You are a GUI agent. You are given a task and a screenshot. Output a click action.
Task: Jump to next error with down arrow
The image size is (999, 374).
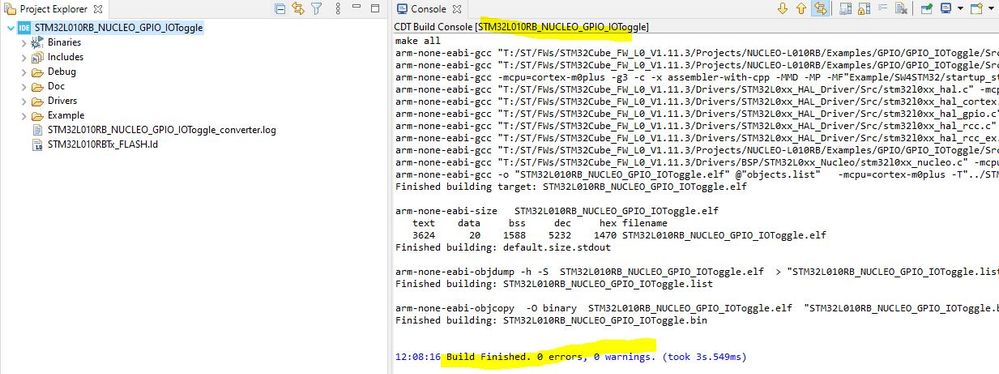pos(783,9)
